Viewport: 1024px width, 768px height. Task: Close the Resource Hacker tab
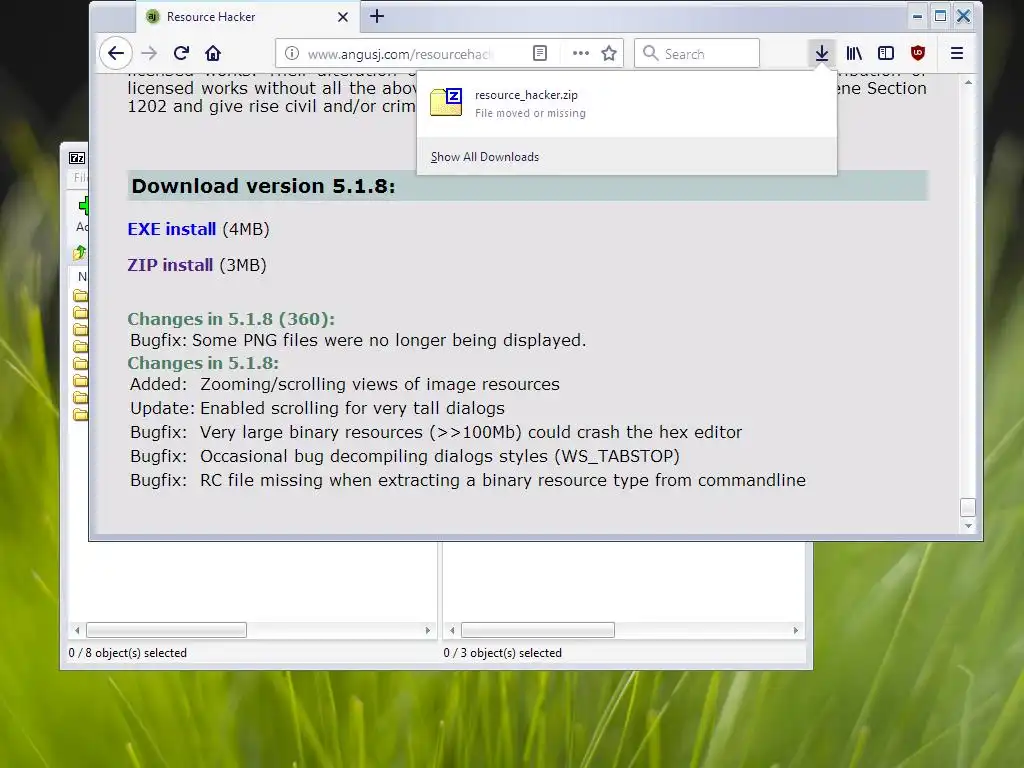(x=343, y=17)
